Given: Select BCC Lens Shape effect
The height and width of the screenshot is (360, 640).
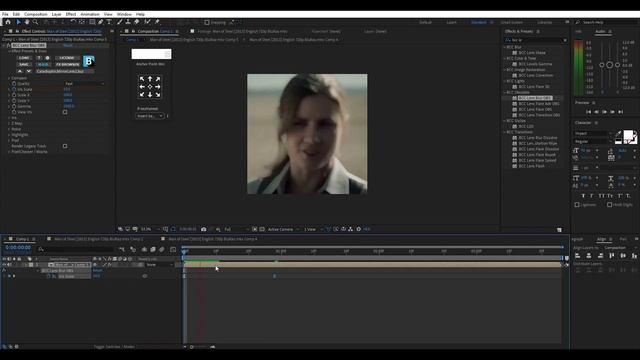Looking at the screenshot, I should (532, 53).
